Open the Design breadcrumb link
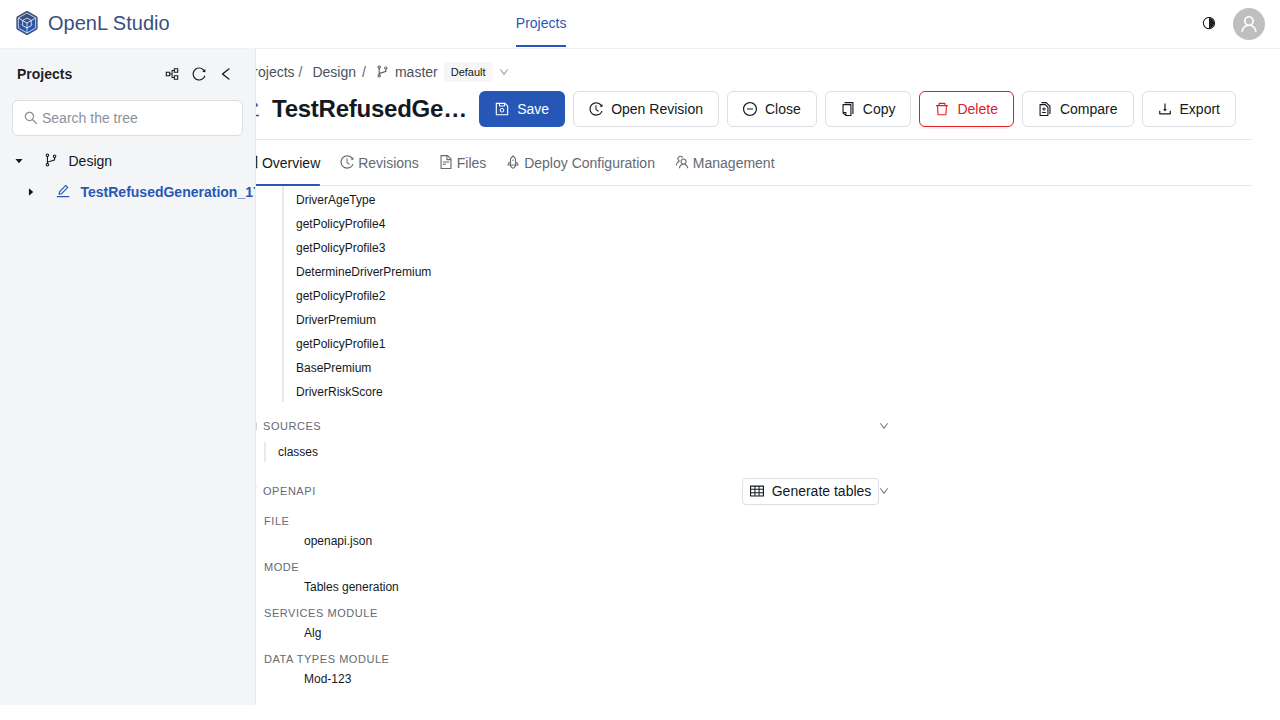 (x=334, y=72)
